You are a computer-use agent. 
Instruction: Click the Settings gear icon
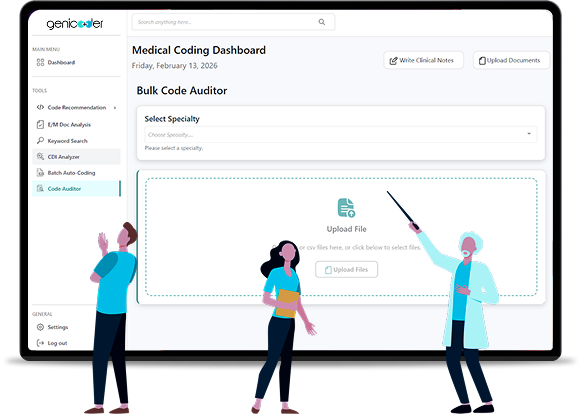[x=40, y=327]
